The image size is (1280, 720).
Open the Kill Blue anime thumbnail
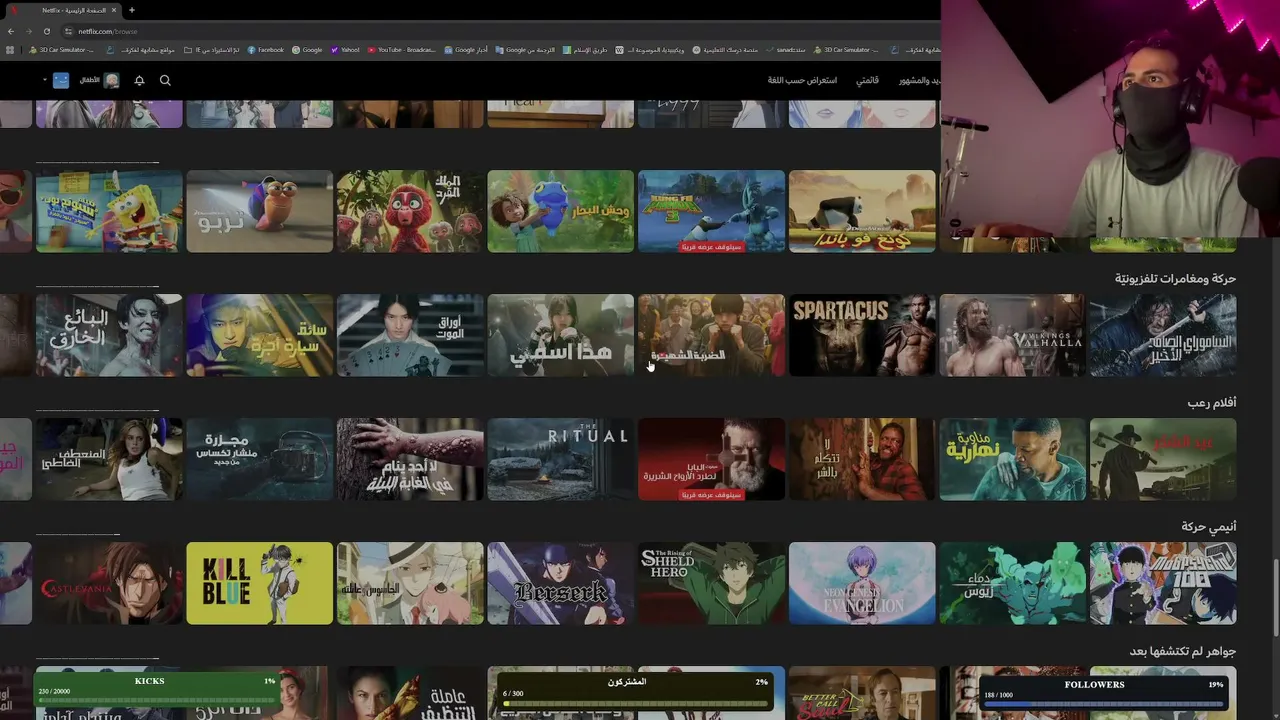[259, 583]
